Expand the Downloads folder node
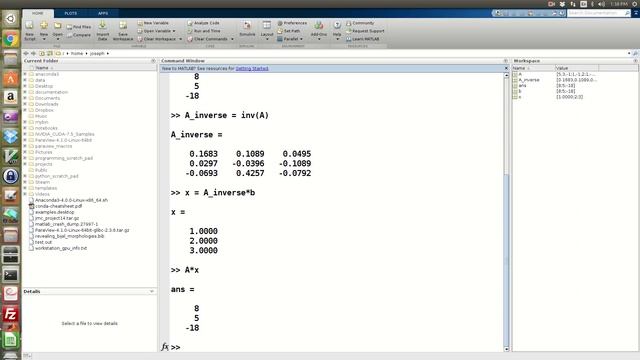Screen dimensions: 640x360 point(25,104)
